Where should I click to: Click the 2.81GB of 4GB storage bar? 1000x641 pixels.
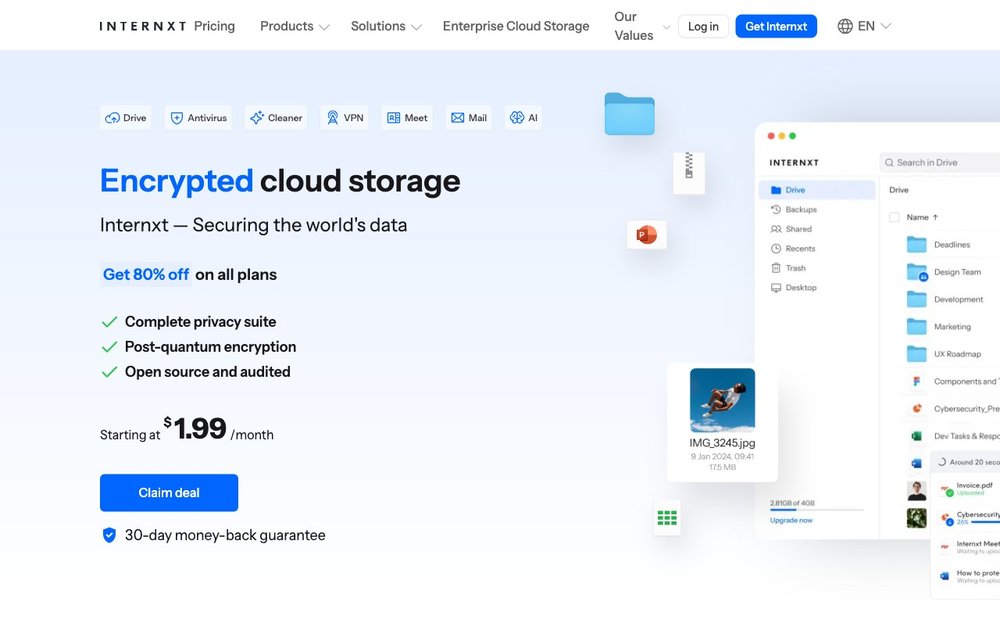point(816,510)
